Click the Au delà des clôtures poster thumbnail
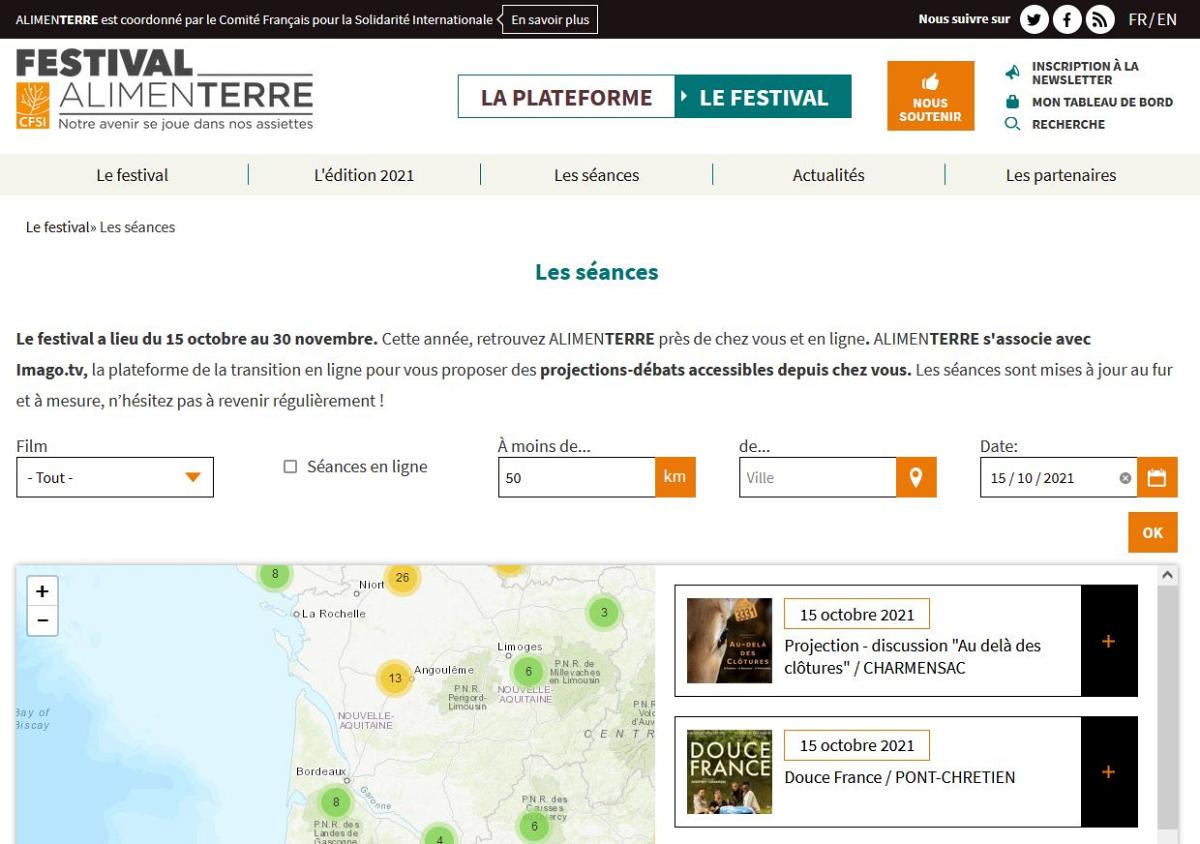The height and width of the screenshot is (844, 1200). tap(730, 641)
